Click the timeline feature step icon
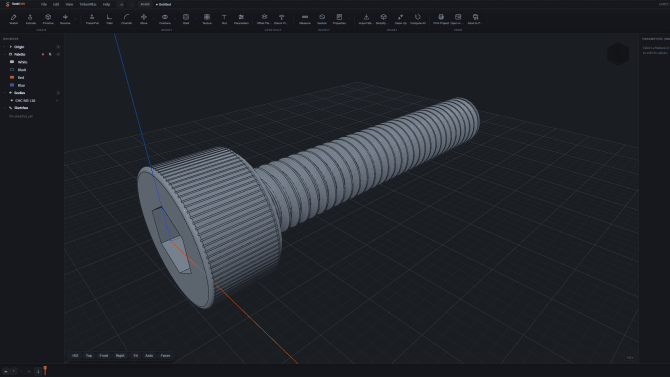Viewport: 670px width, 377px height. 38,371
